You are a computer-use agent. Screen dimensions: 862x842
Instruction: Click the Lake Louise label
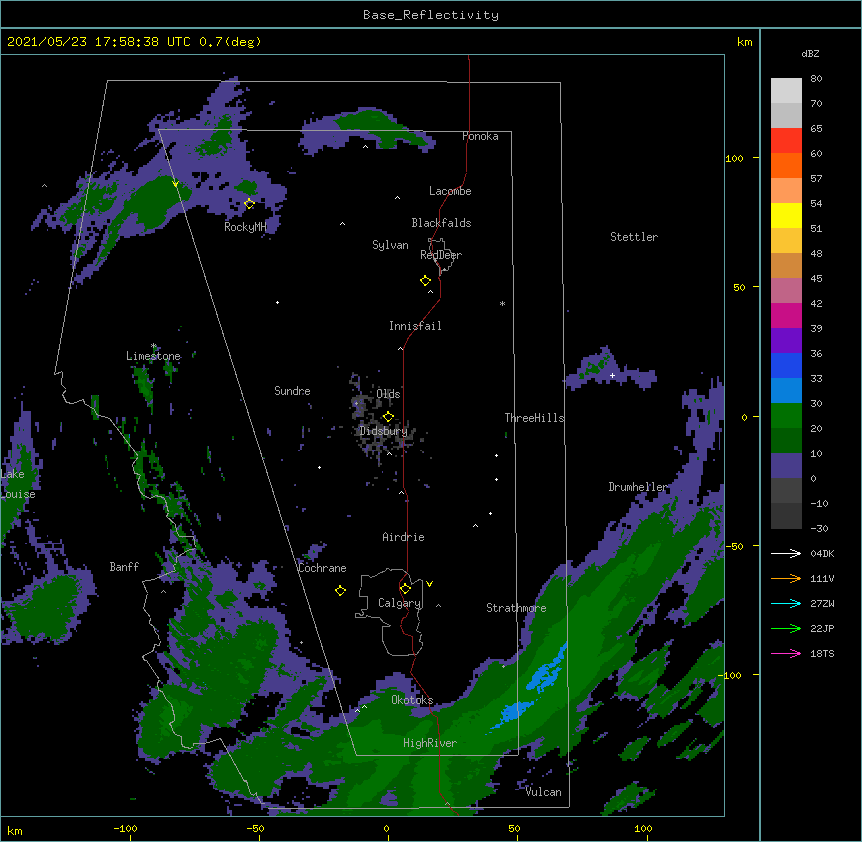16,484
